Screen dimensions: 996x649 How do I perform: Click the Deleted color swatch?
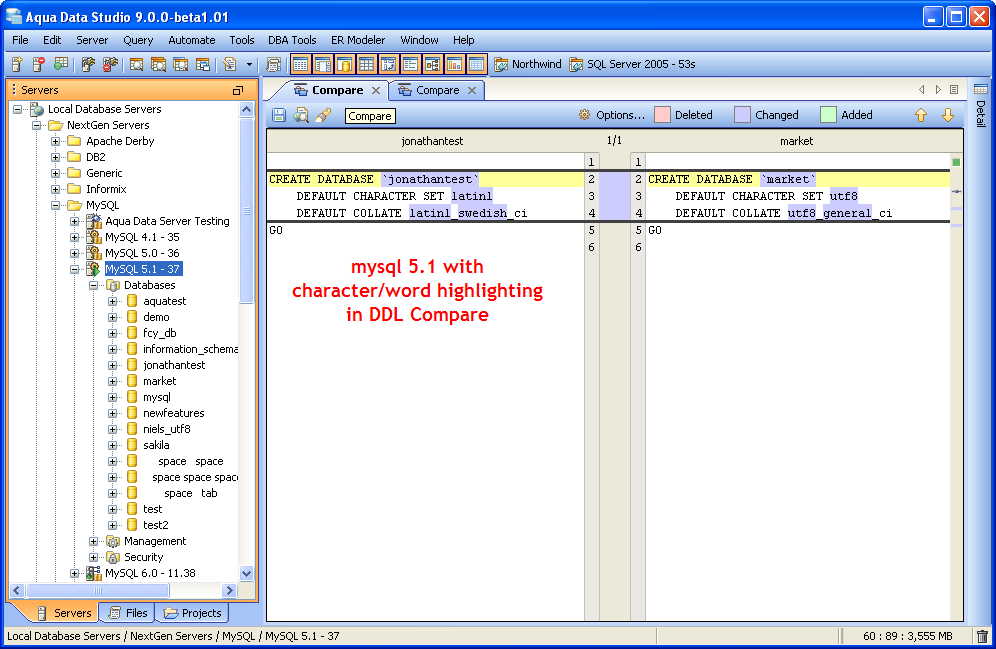pyautogui.click(x=663, y=115)
